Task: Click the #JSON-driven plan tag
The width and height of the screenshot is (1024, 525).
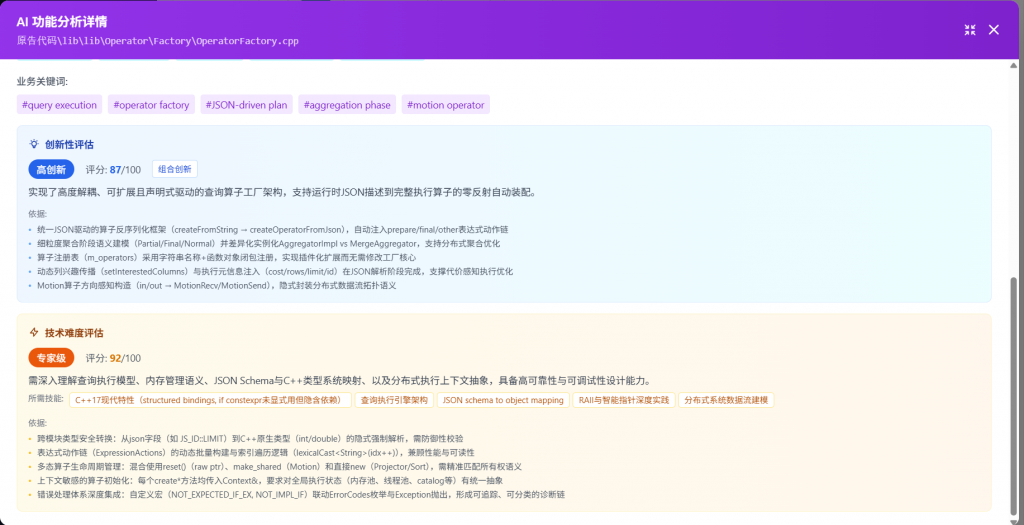Action: (x=246, y=105)
